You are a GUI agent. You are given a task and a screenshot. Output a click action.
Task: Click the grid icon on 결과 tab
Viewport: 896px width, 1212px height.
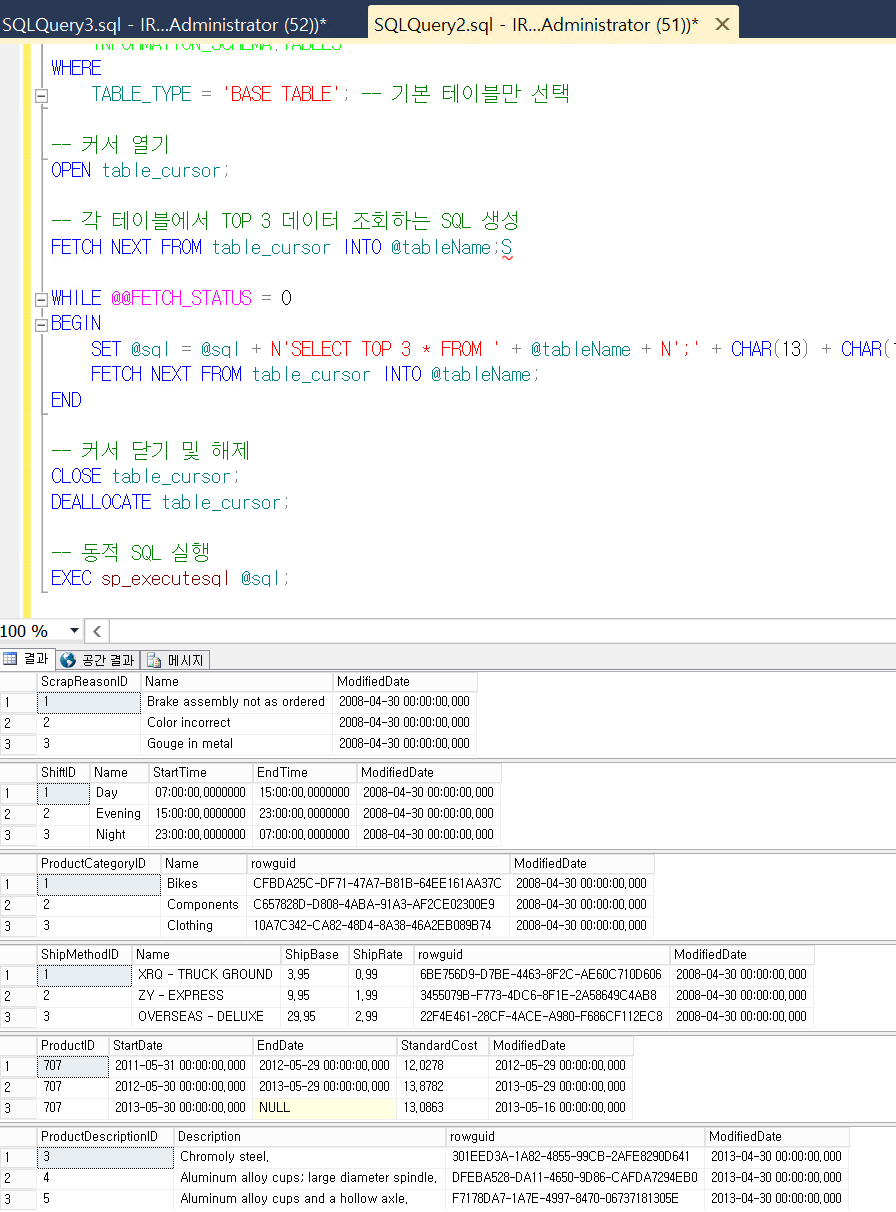click(x=10, y=658)
